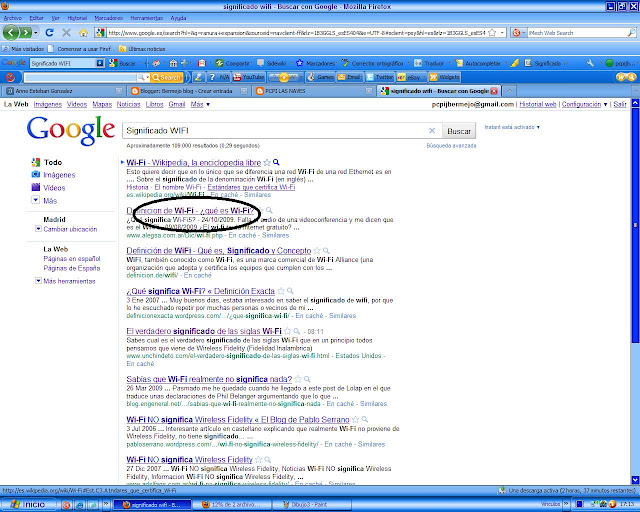Click the Autocompletar toolbar button

tap(479, 63)
